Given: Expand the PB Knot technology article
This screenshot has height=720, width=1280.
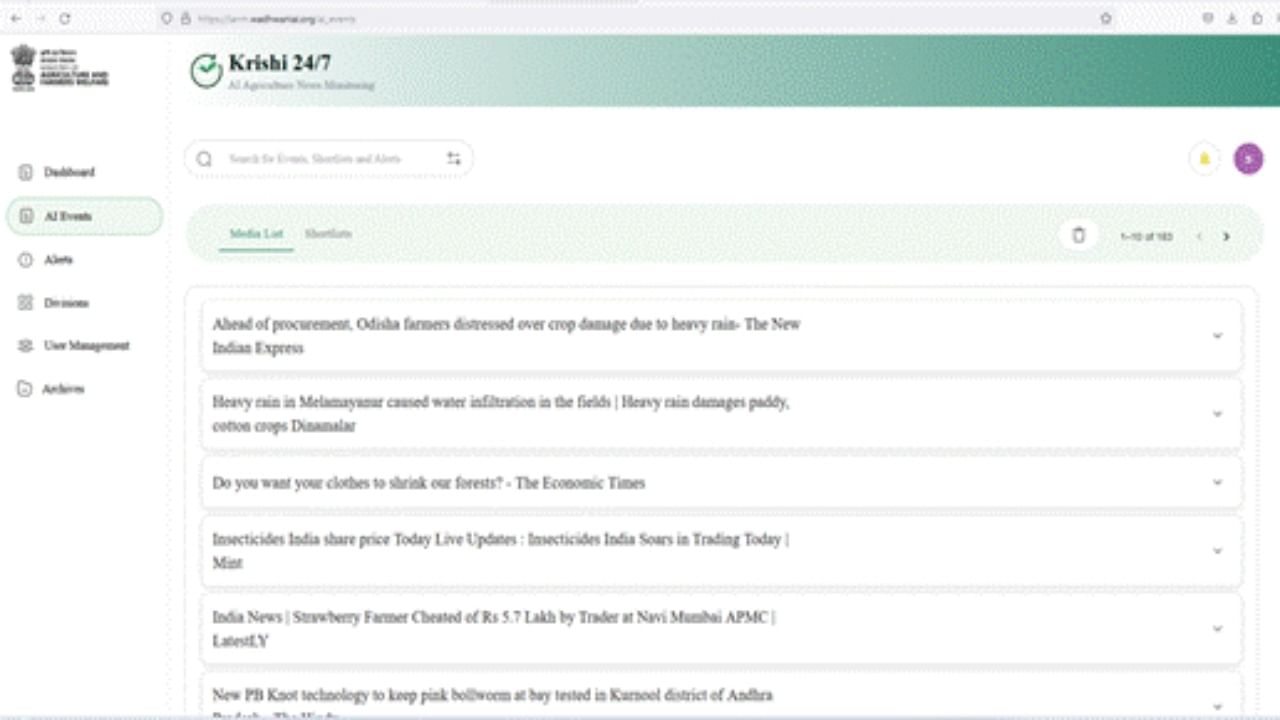Looking at the screenshot, I should [x=1217, y=706].
